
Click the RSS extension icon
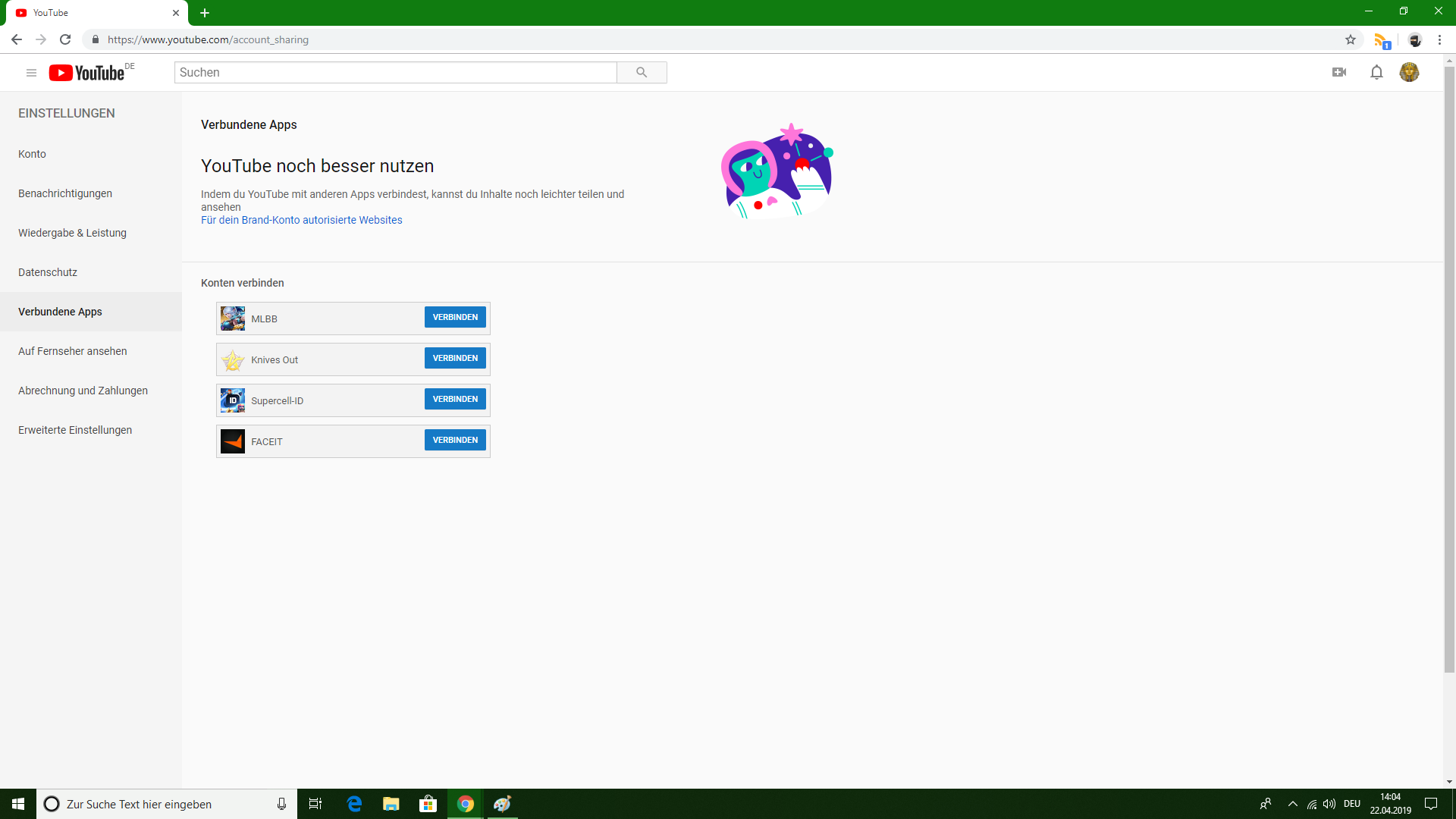coord(1381,40)
